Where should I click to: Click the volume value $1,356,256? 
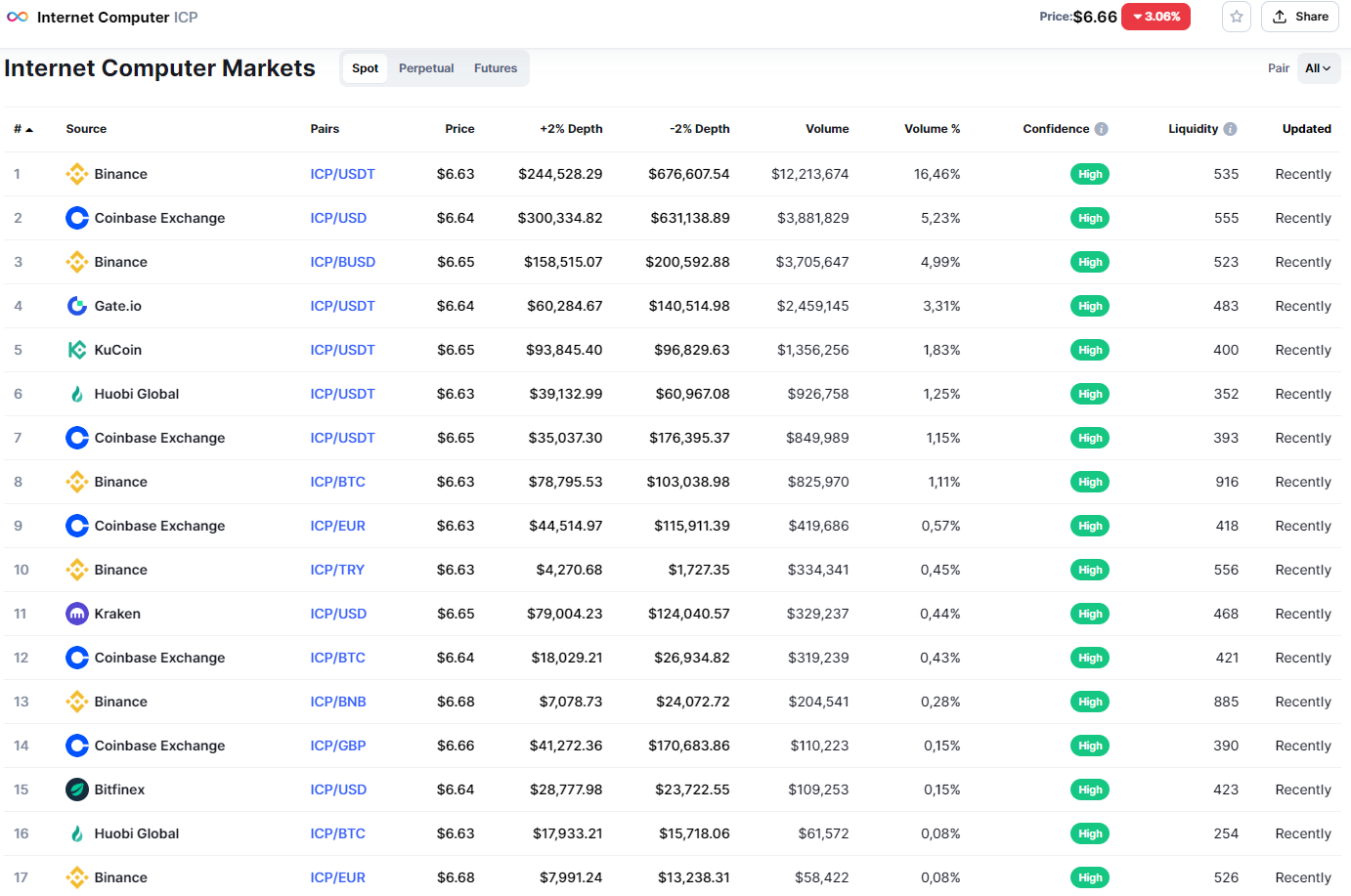[813, 350]
